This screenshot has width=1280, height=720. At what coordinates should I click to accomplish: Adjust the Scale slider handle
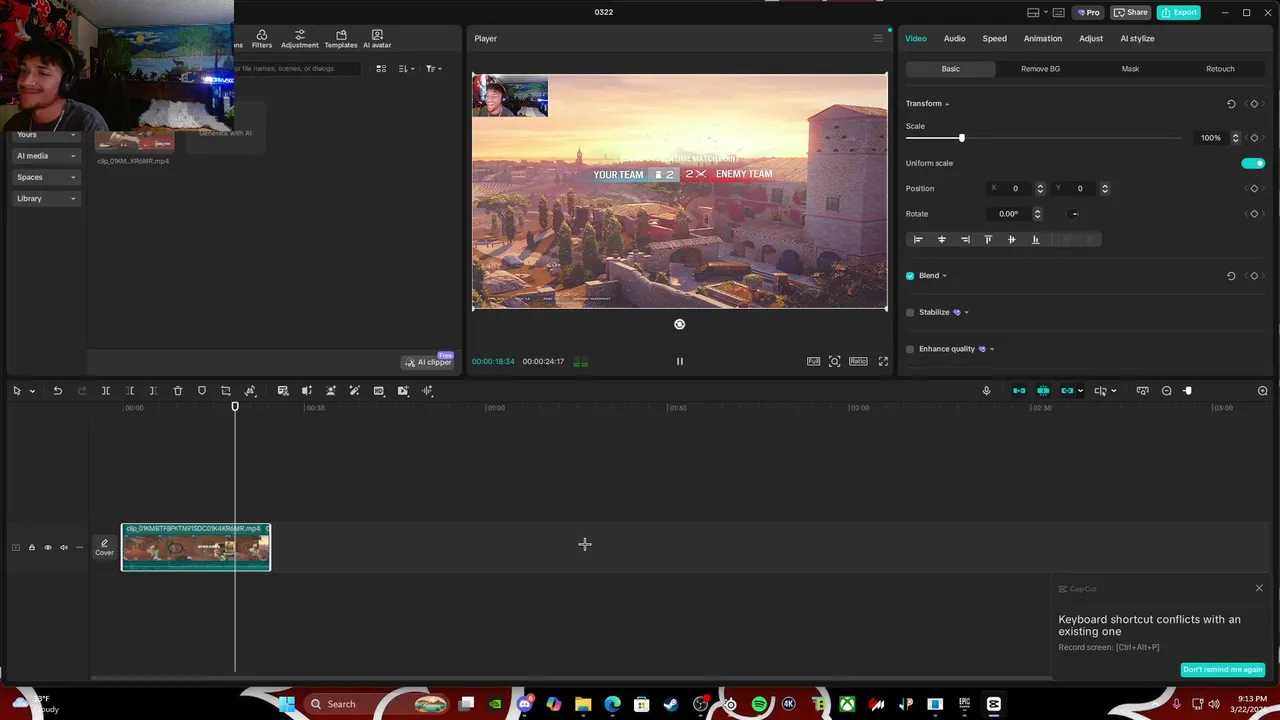pyautogui.click(x=962, y=138)
